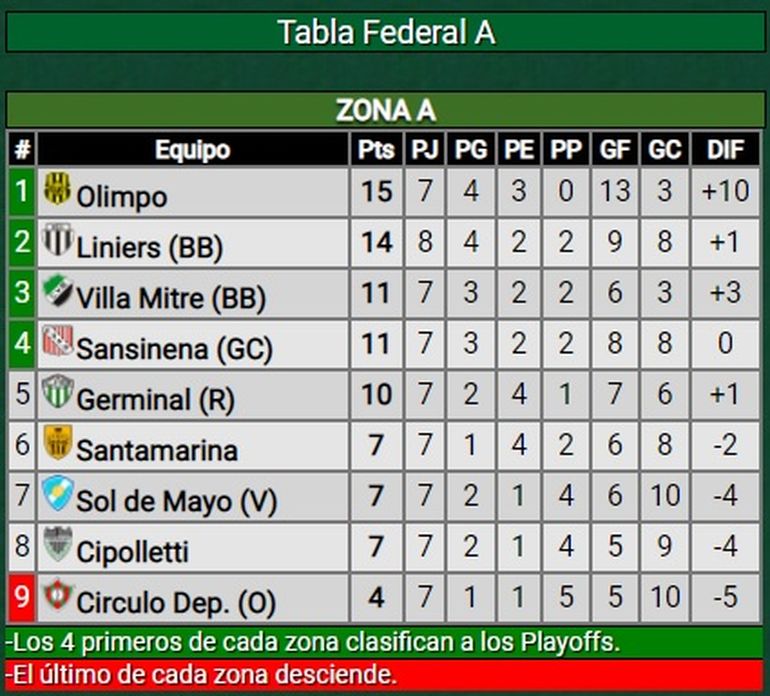This screenshot has height=696, width=770.
Task: Click the green Playoffs classification note
Action: click(x=385, y=642)
